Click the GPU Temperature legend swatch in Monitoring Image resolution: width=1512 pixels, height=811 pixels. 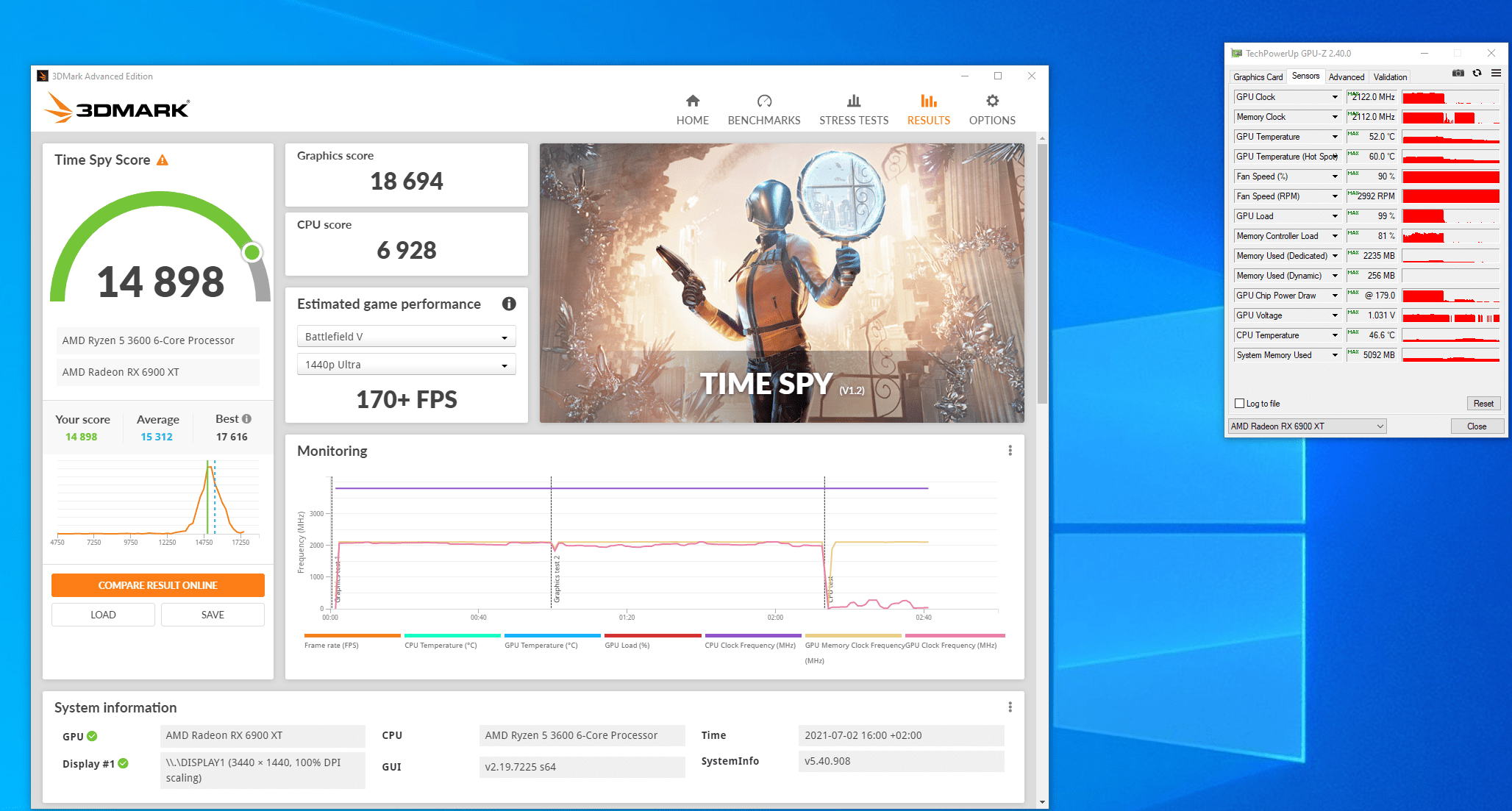tap(552, 635)
